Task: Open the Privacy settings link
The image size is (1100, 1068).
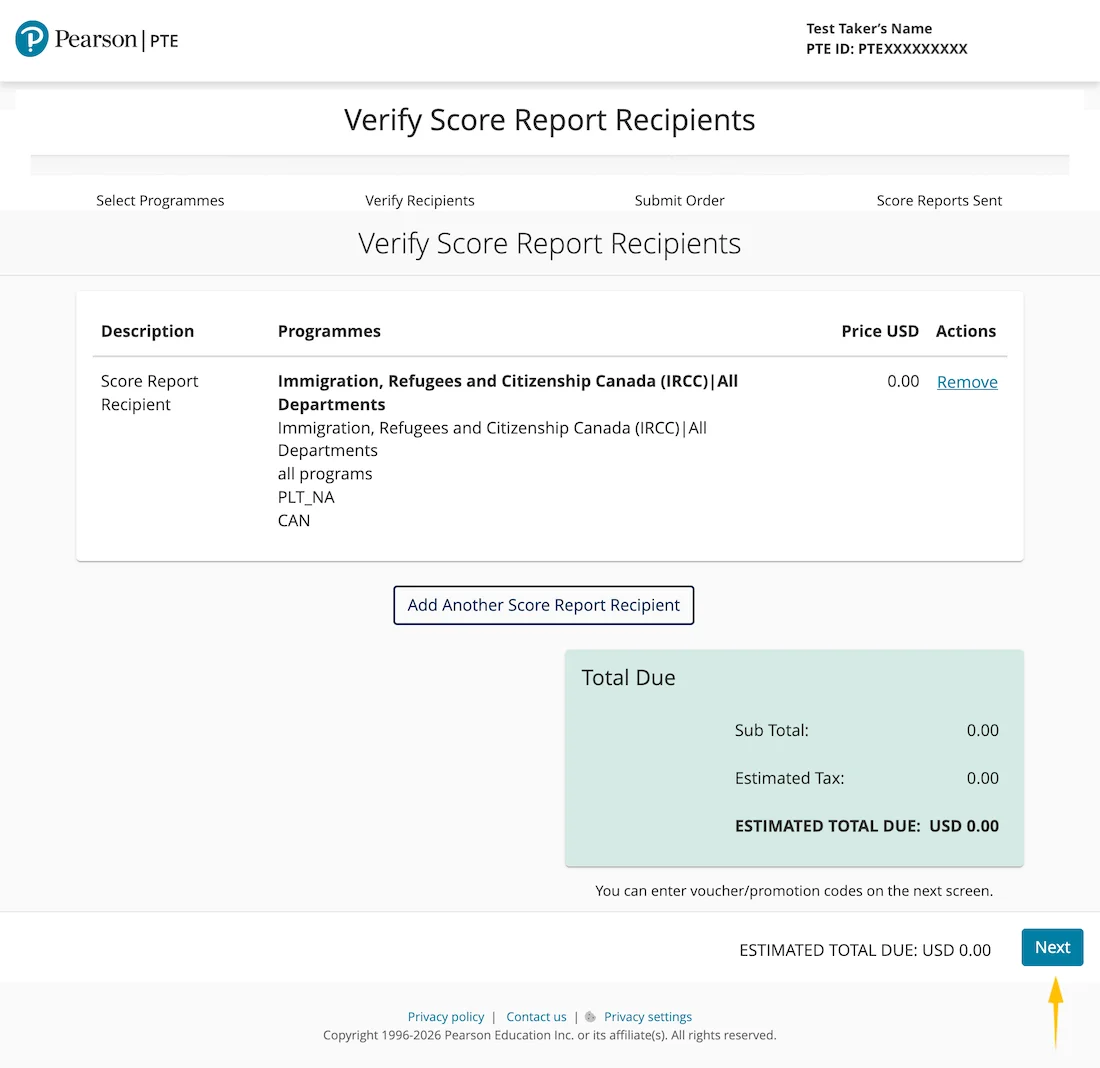Action: [x=648, y=1017]
